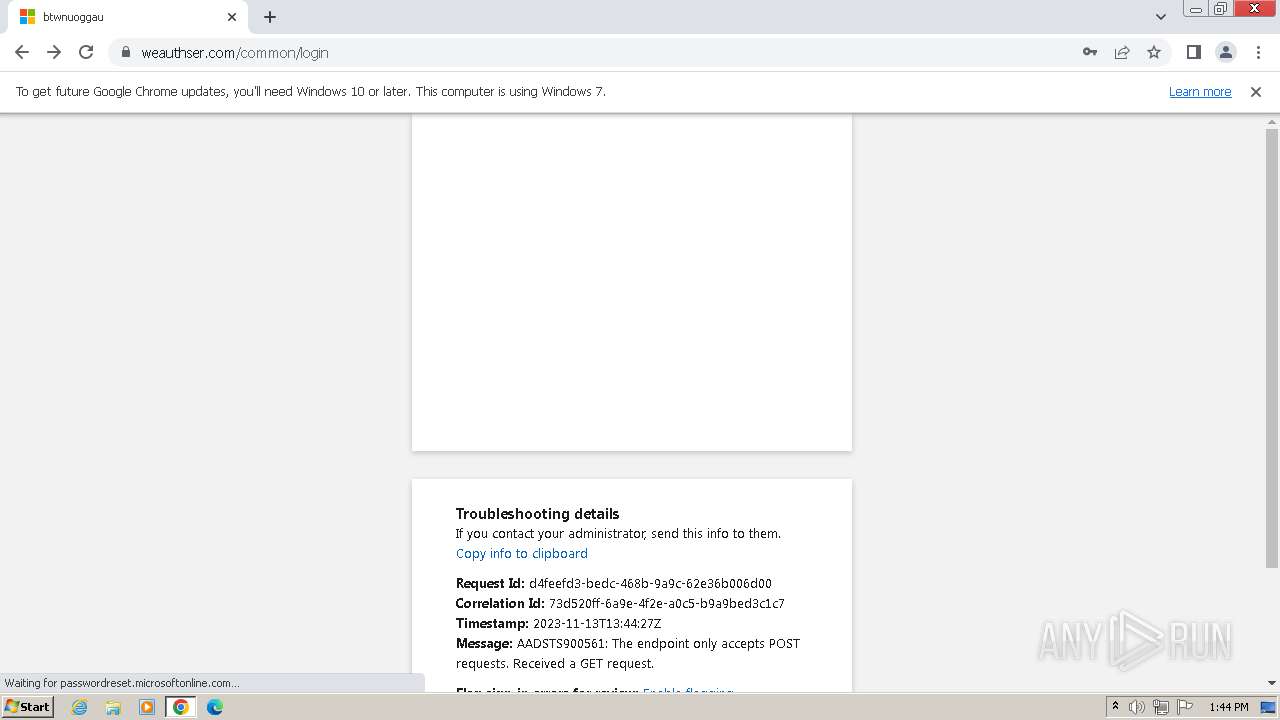Click Show desktop icon in tray

pos(1269,707)
